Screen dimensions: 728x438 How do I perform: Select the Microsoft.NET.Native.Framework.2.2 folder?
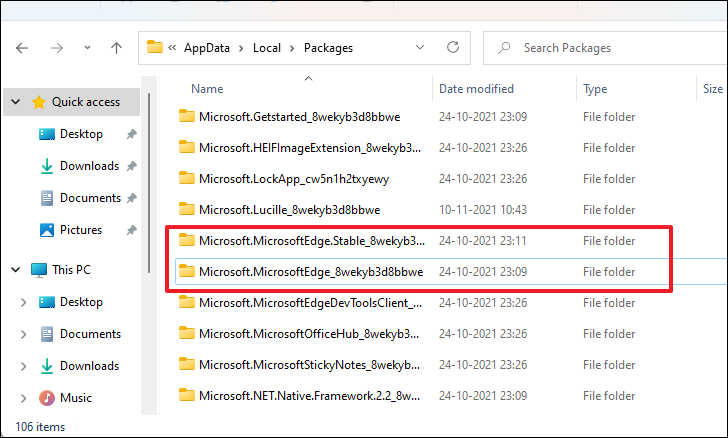point(309,396)
